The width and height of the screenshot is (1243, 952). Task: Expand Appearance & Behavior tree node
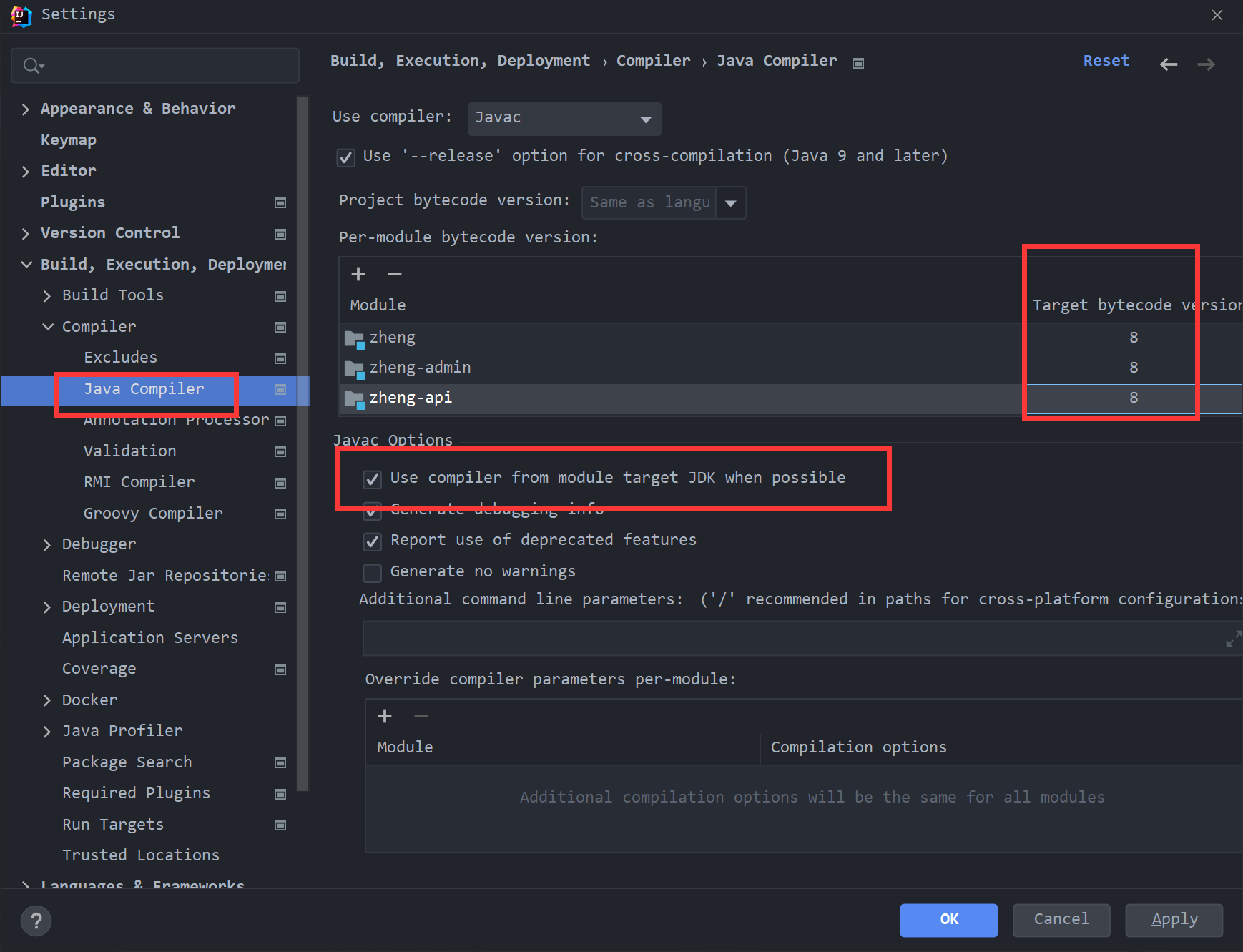pos(26,109)
